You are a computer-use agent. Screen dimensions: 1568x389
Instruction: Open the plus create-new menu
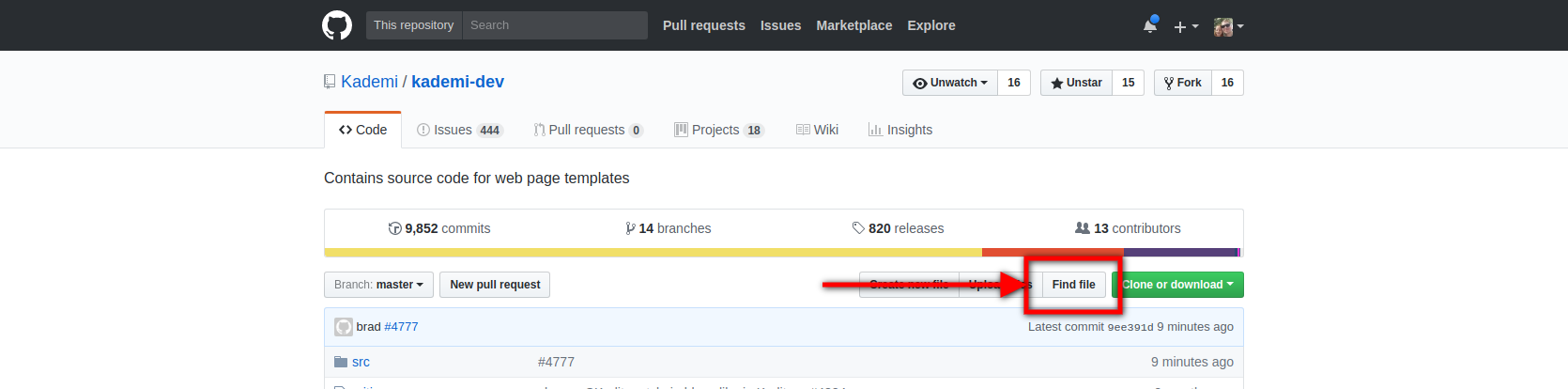pyautogui.click(x=1186, y=26)
